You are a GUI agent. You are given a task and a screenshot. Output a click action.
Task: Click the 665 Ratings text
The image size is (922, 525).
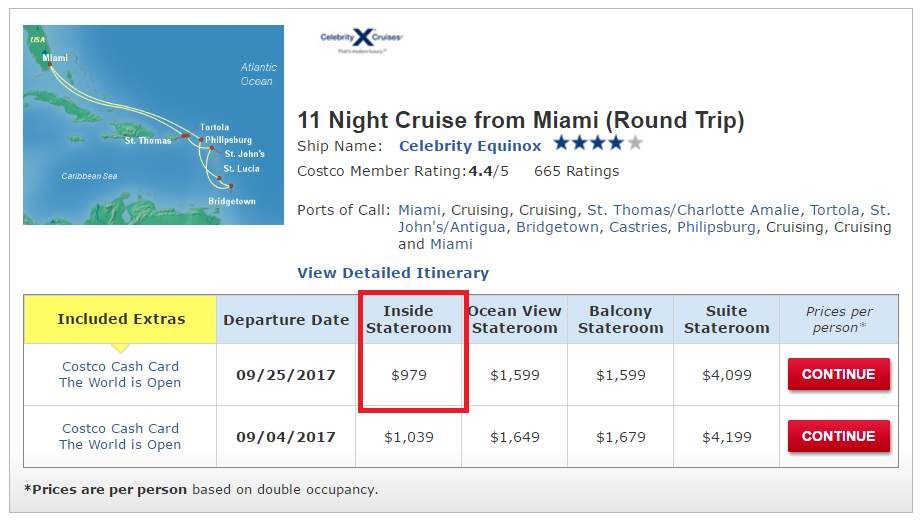(x=577, y=171)
